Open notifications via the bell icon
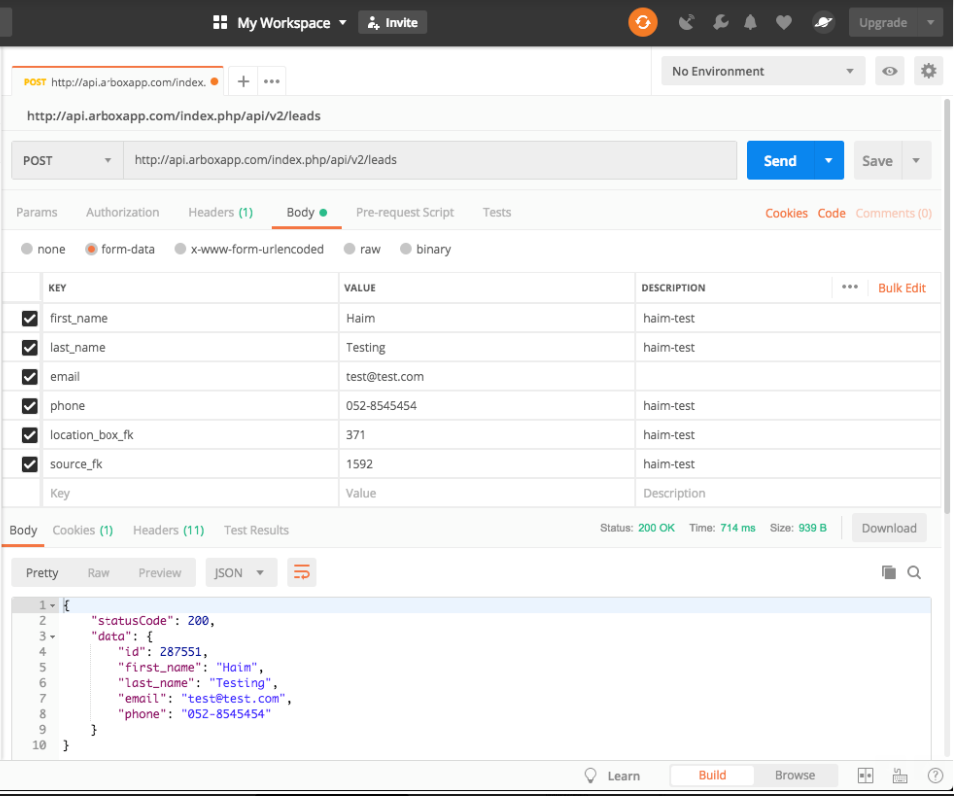954x796 pixels. click(751, 21)
